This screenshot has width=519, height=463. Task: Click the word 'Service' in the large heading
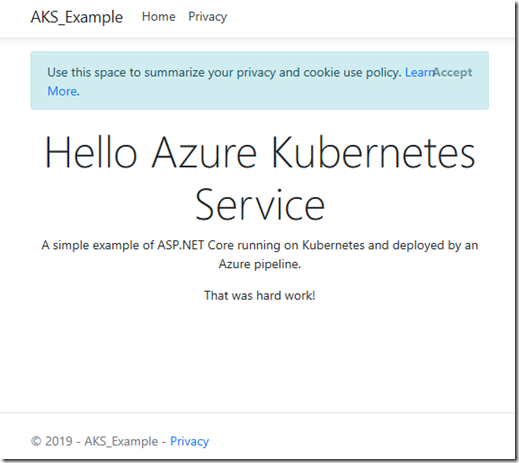click(260, 205)
